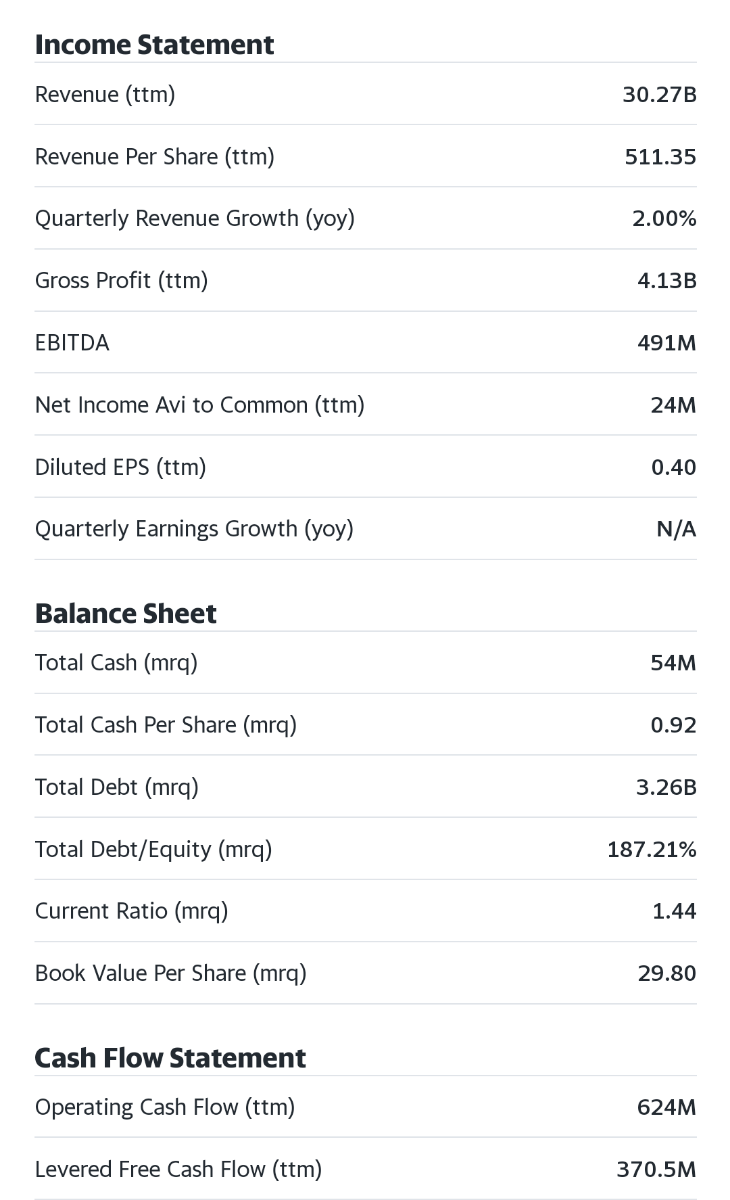Screen dimensions: 730x1200
Task: Click the 3.26B total debt value
Action: [x=666, y=787]
